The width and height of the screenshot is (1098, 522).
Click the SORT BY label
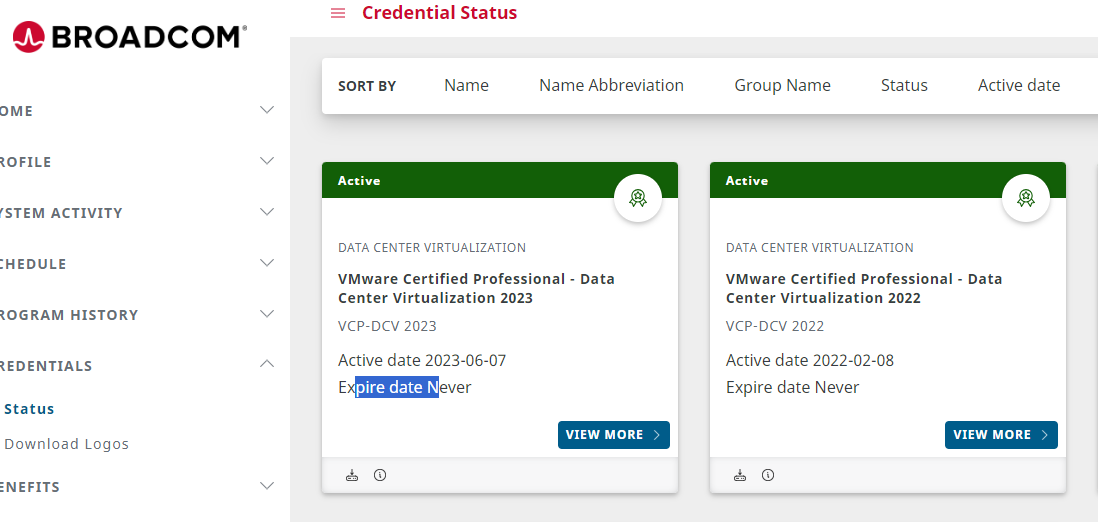[x=367, y=86]
